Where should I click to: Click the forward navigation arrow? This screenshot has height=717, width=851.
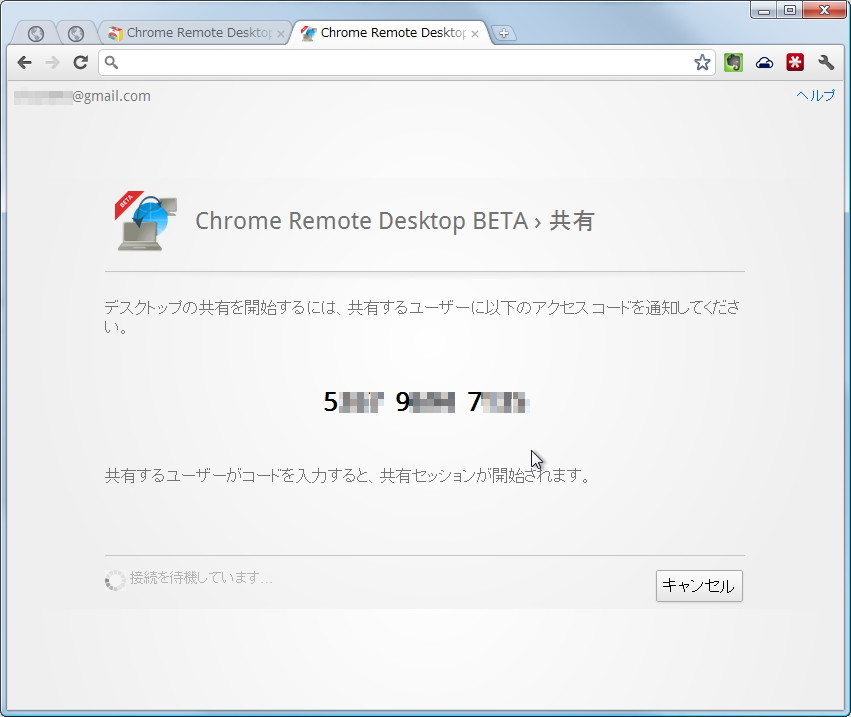click(x=52, y=62)
